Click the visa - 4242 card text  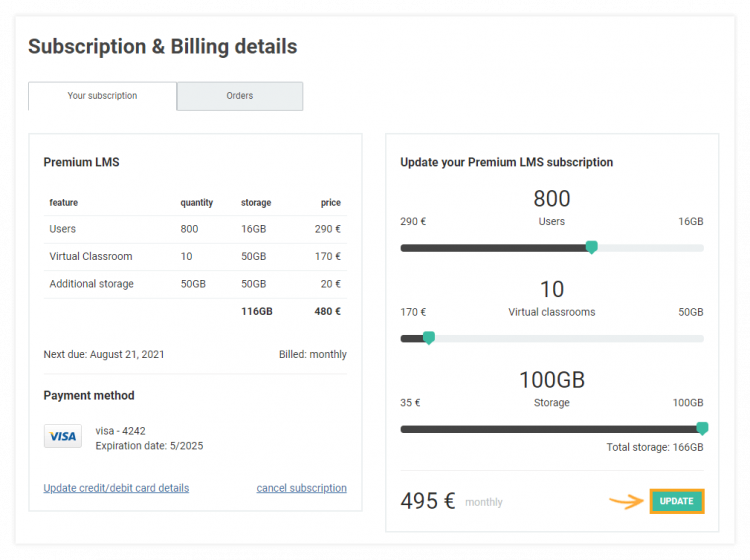pyautogui.click(x=120, y=431)
